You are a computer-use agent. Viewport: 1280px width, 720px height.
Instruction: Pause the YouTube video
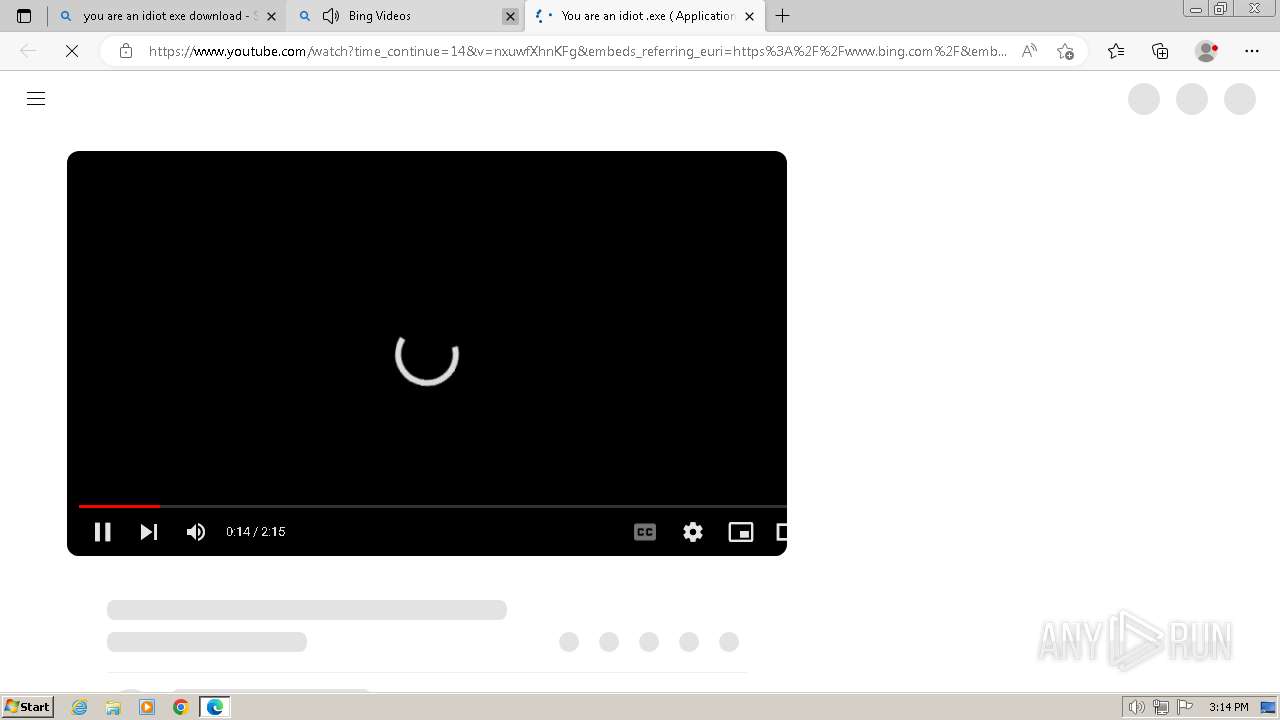pyautogui.click(x=102, y=532)
